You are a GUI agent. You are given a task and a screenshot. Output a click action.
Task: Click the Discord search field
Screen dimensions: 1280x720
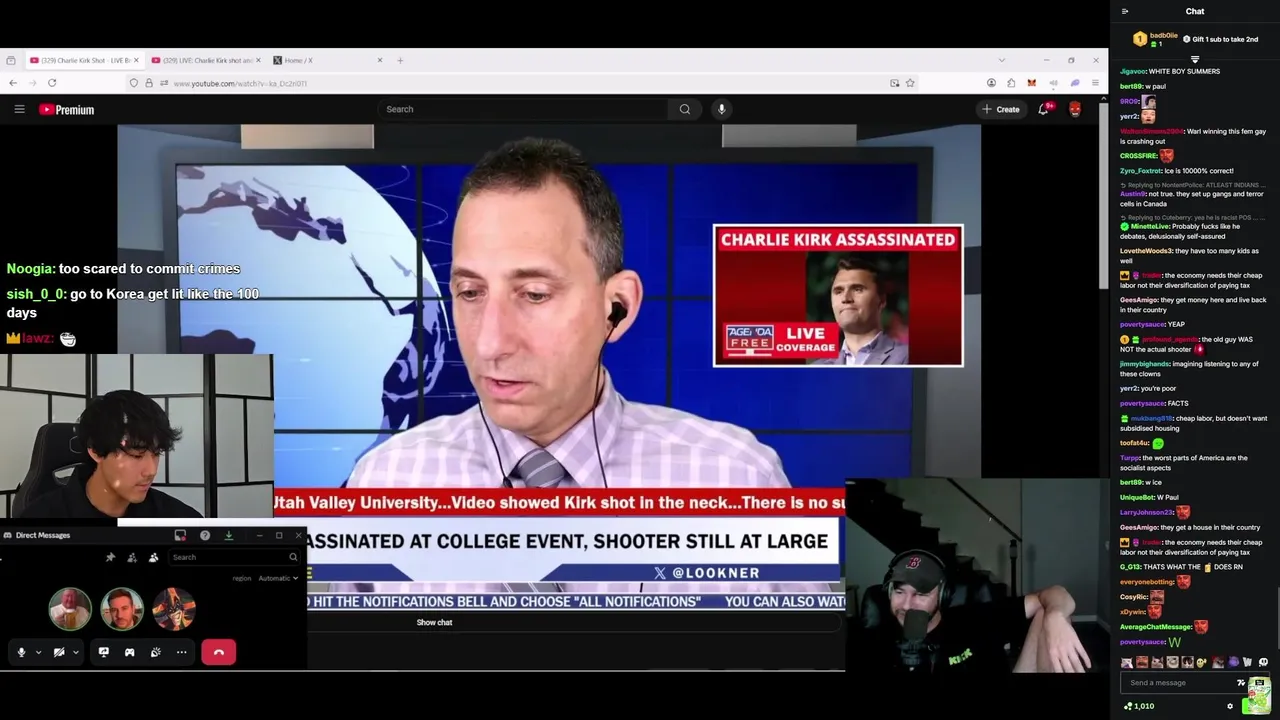click(235, 557)
